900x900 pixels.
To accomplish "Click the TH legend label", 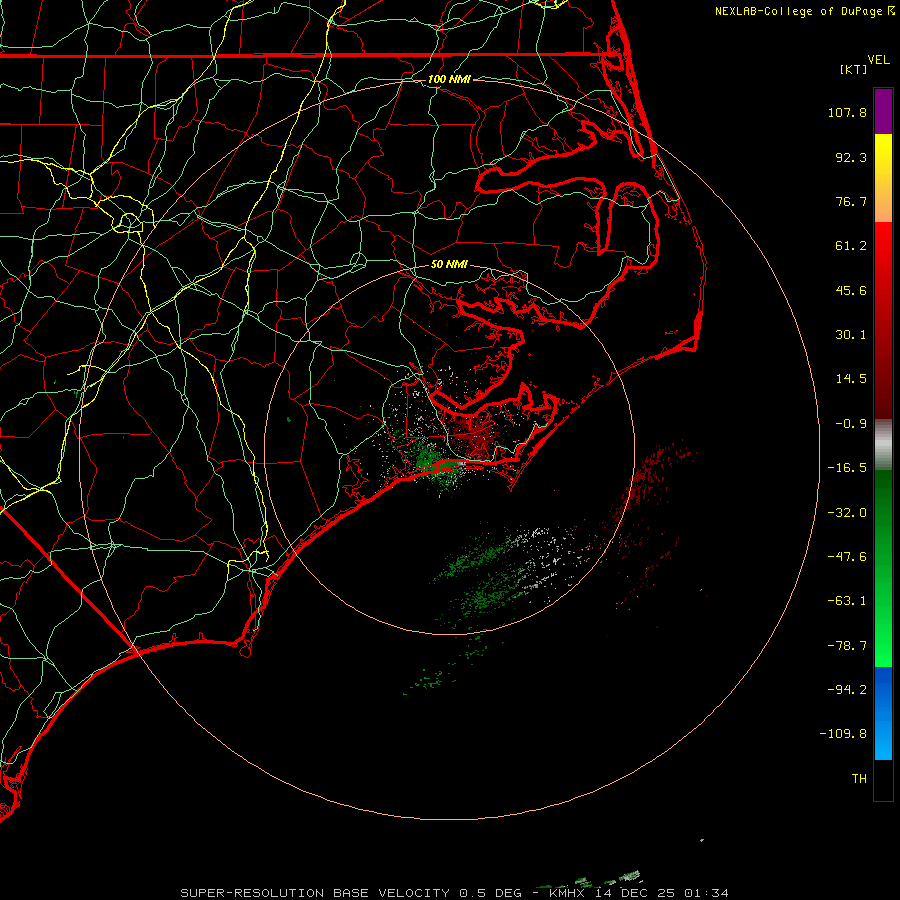I will tap(859, 778).
